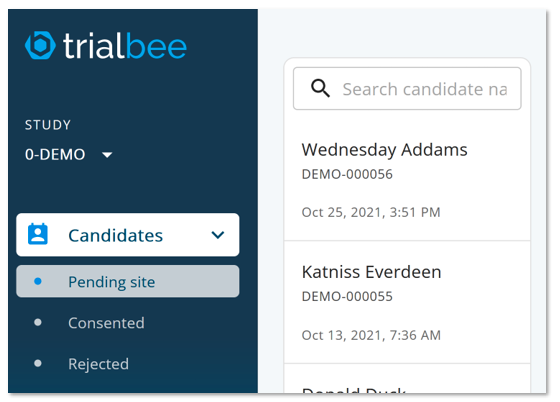This screenshot has height=402, width=560.
Task: Click the trialbee hexagon logo icon
Action: pyautogui.click(x=40, y=45)
